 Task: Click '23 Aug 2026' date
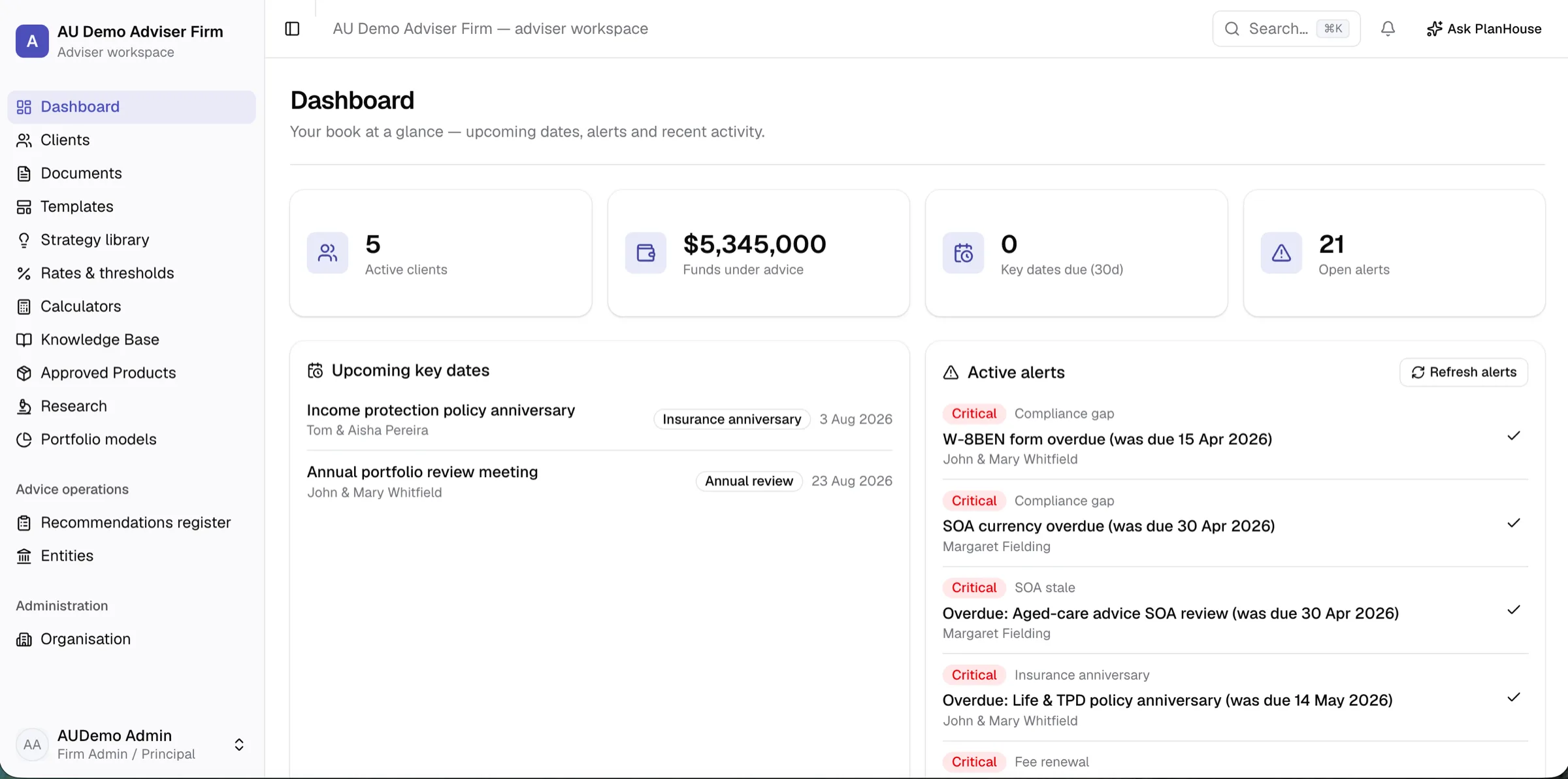coord(852,481)
